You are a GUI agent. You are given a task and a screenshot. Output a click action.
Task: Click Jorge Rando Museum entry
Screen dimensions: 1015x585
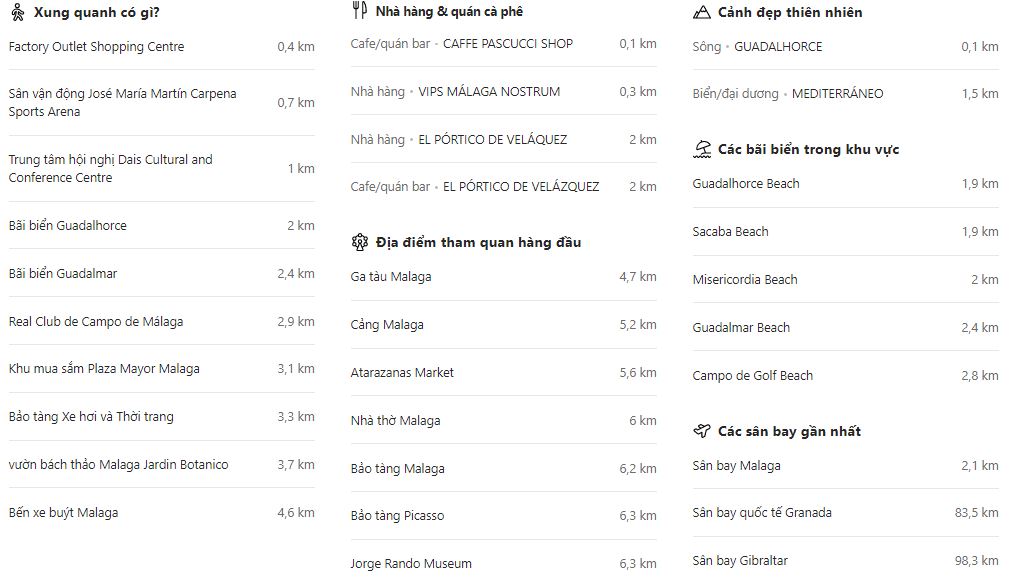click(x=410, y=564)
